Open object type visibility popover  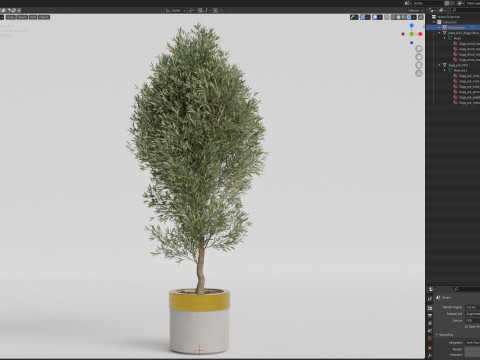click(x=354, y=17)
